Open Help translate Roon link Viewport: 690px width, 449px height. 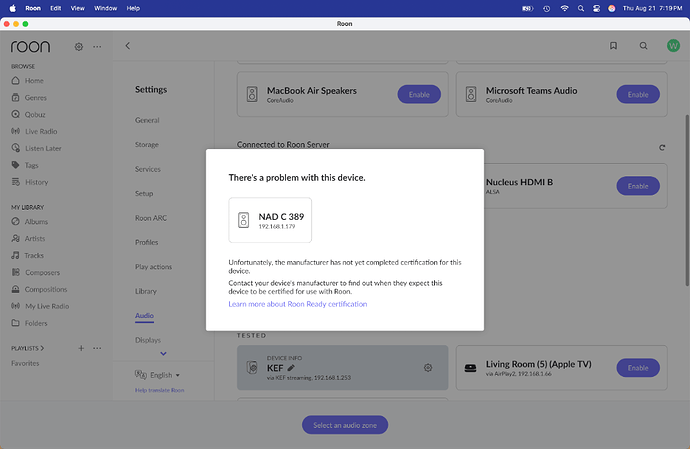click(x=159, y=390)
